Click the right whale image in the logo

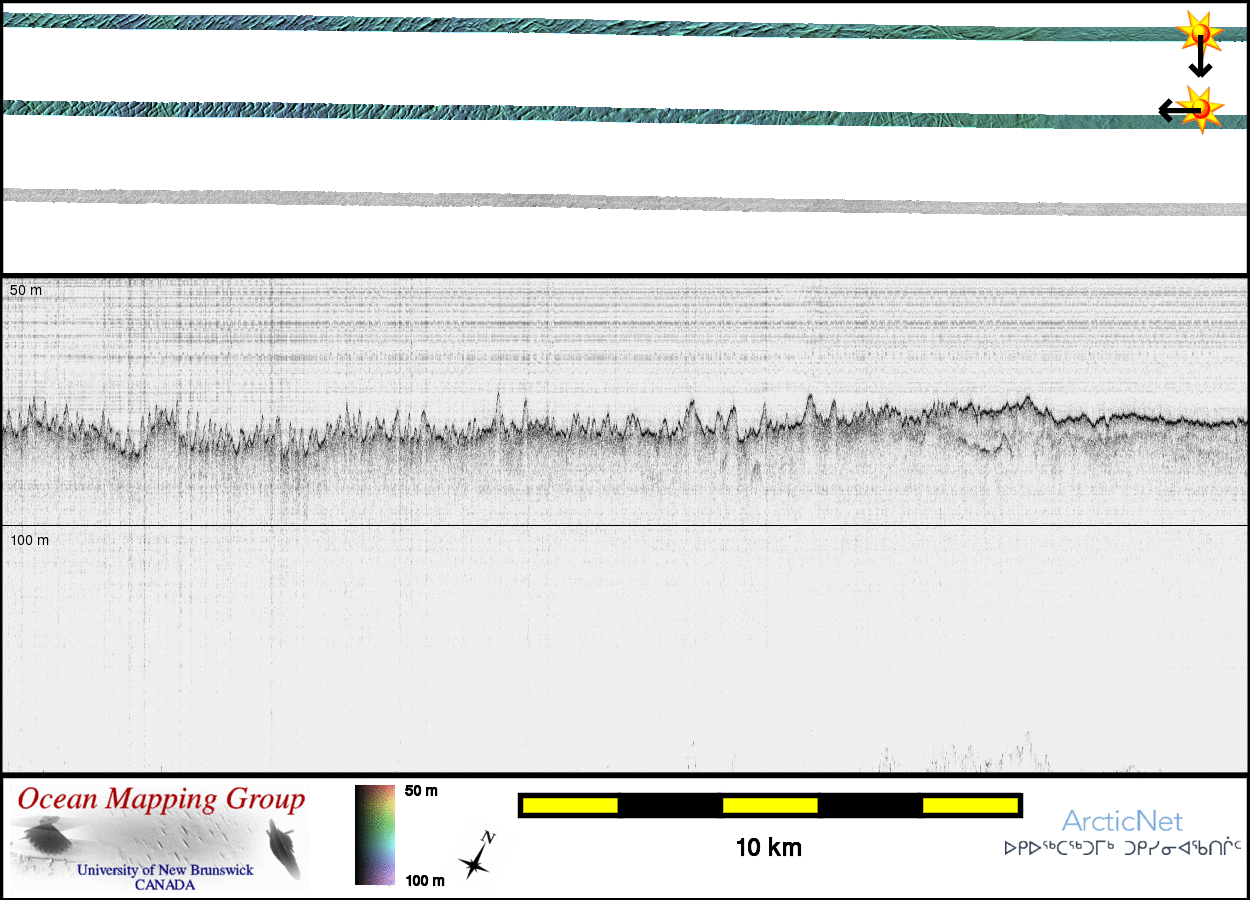click(x=283, y=848)
